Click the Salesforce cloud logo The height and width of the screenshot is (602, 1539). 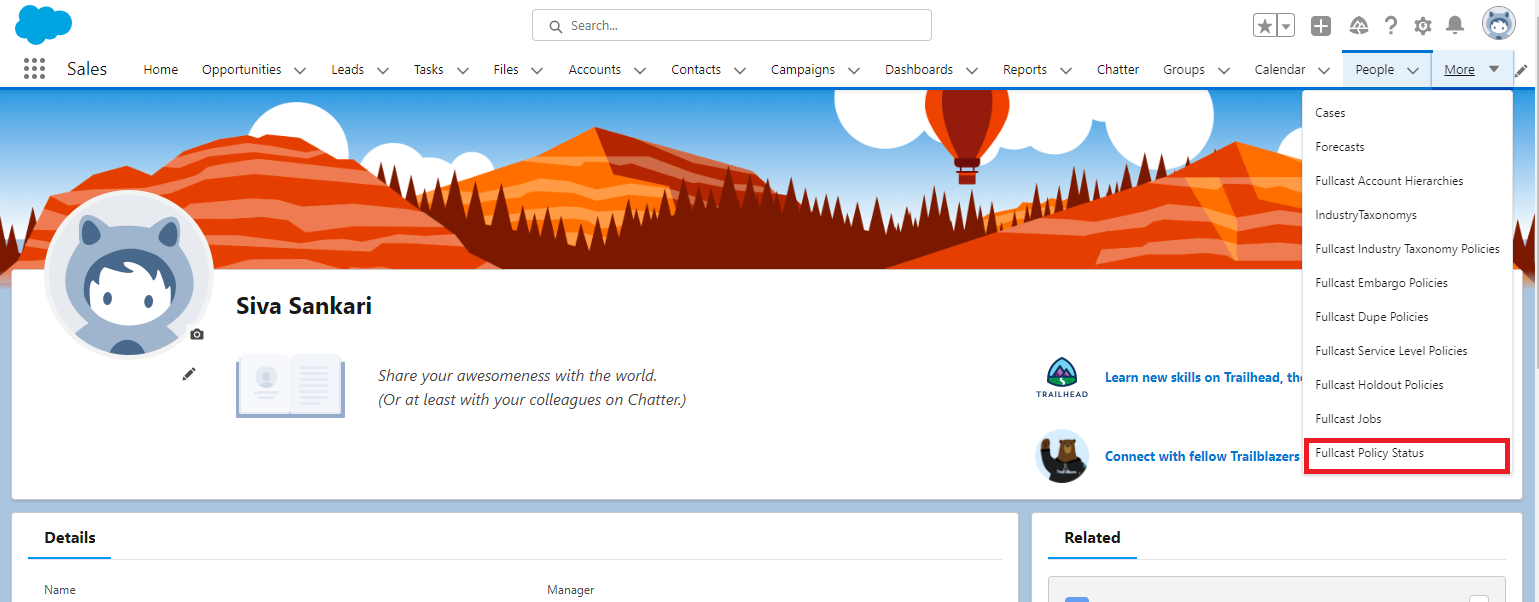coord(44,24)
